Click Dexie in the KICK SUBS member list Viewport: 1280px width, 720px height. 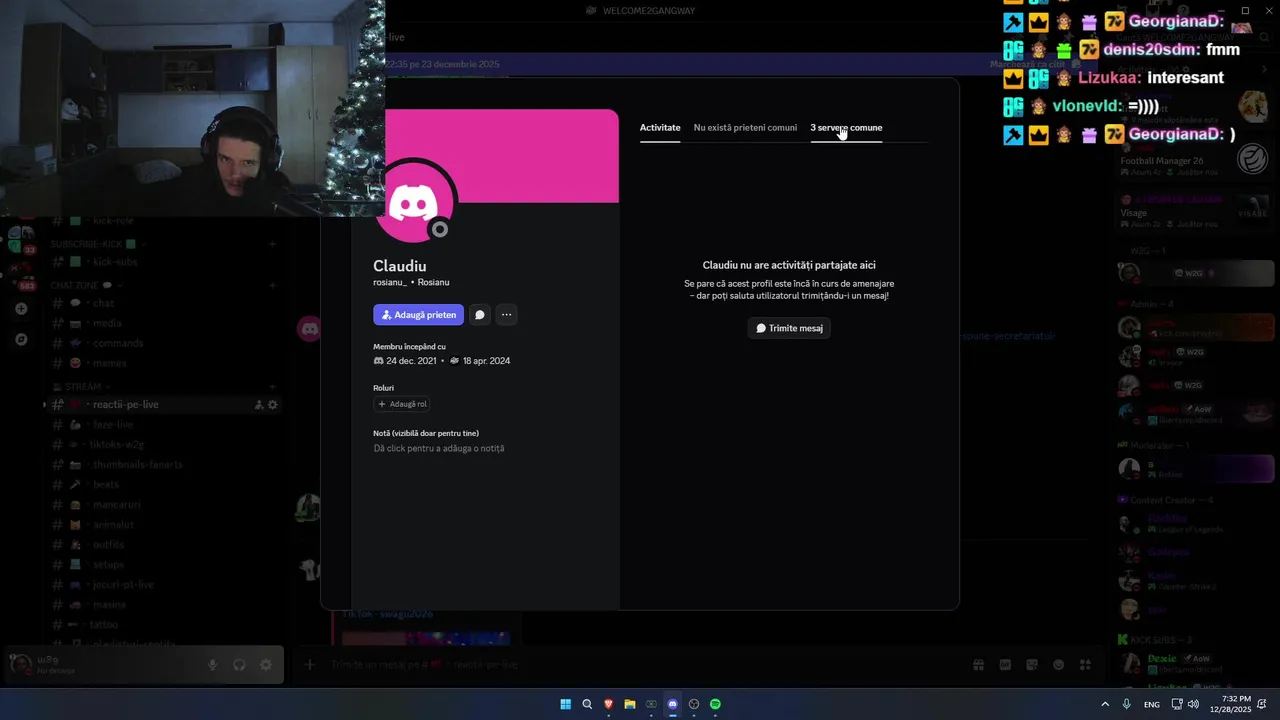pos(1195,664)
